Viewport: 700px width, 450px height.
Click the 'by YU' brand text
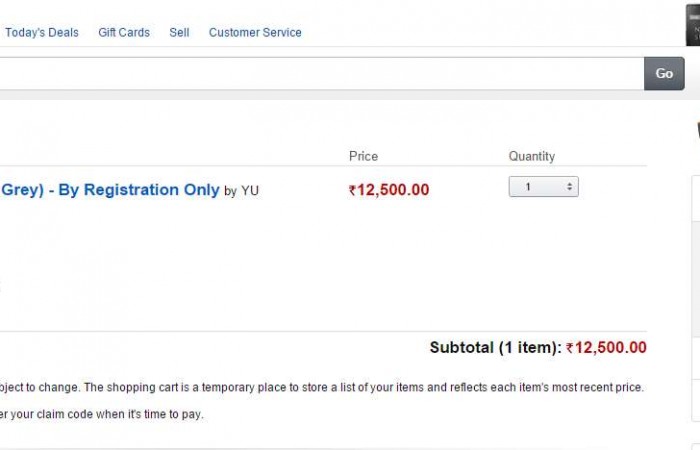241,191
